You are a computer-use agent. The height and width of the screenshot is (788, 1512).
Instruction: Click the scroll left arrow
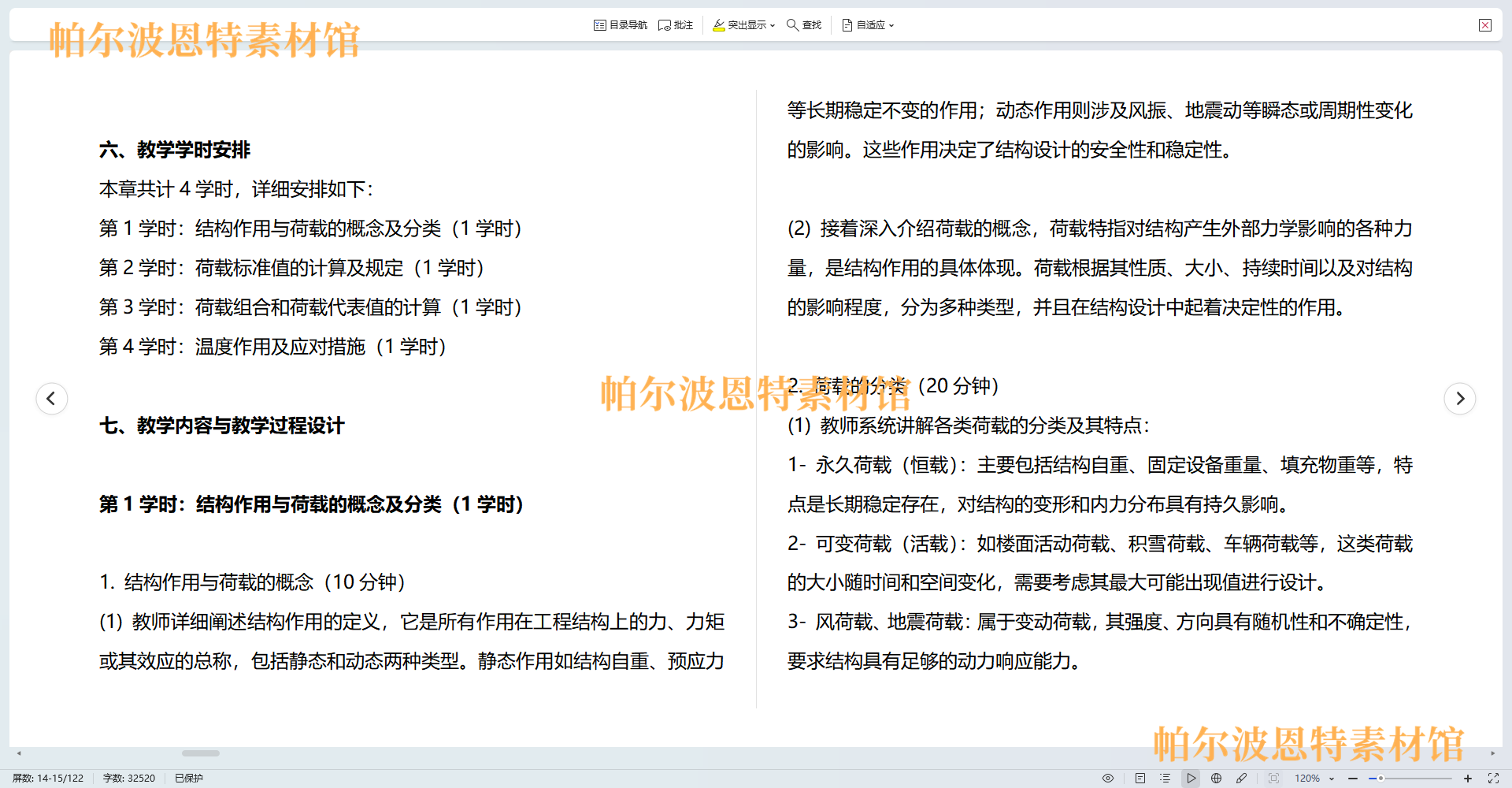[19, 753]
